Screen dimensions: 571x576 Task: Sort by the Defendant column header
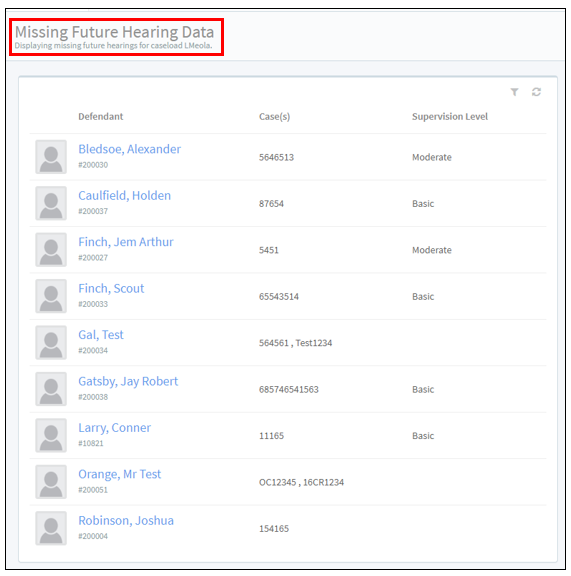coord(100,116)
